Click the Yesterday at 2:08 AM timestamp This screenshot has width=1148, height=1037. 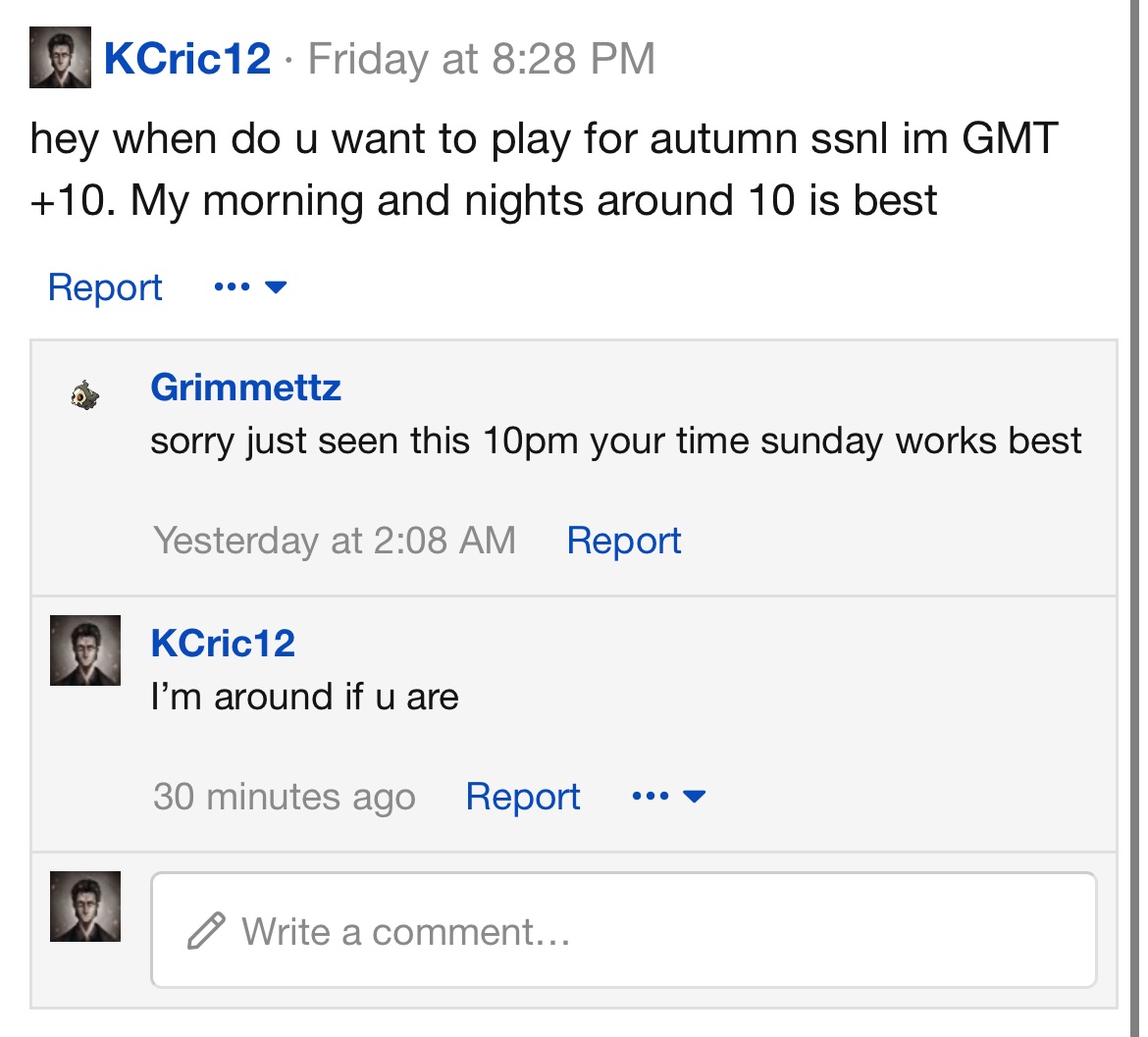(x=334, y=541)
